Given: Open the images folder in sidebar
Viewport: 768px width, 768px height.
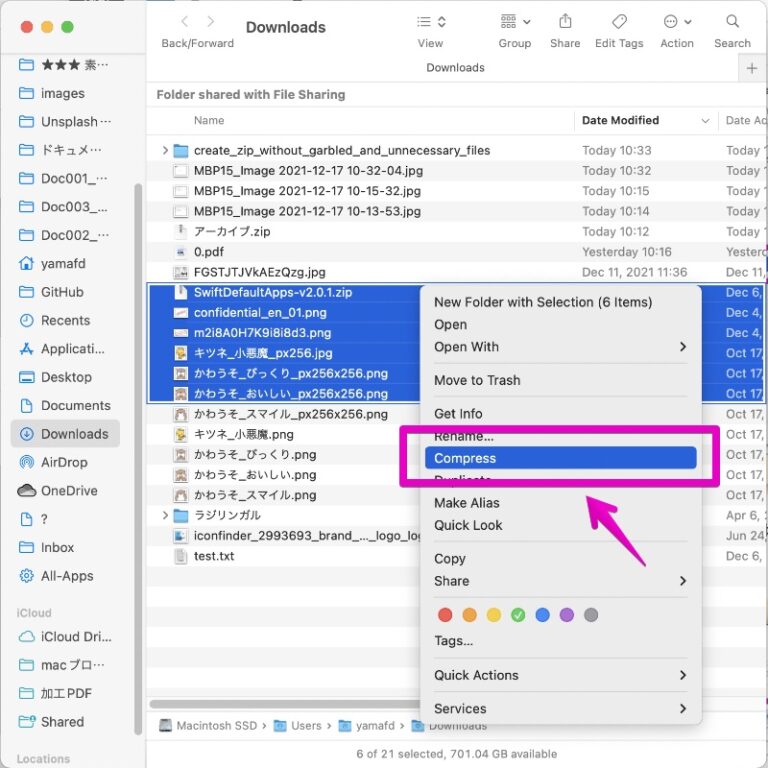Looking at the screenshot, I should [64, 93].
